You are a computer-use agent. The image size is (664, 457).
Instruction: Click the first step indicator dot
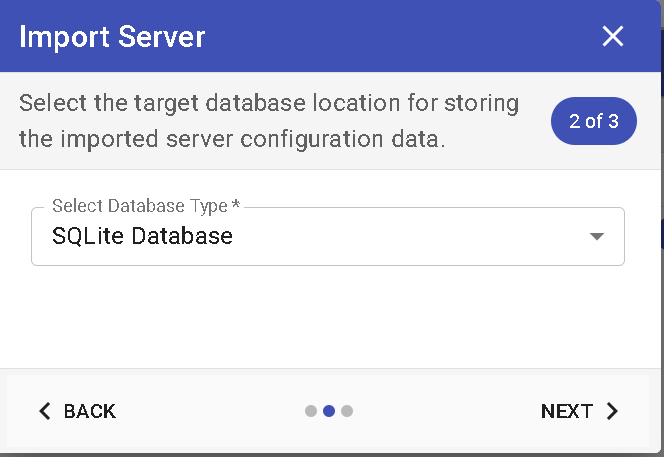click(311, 411)
